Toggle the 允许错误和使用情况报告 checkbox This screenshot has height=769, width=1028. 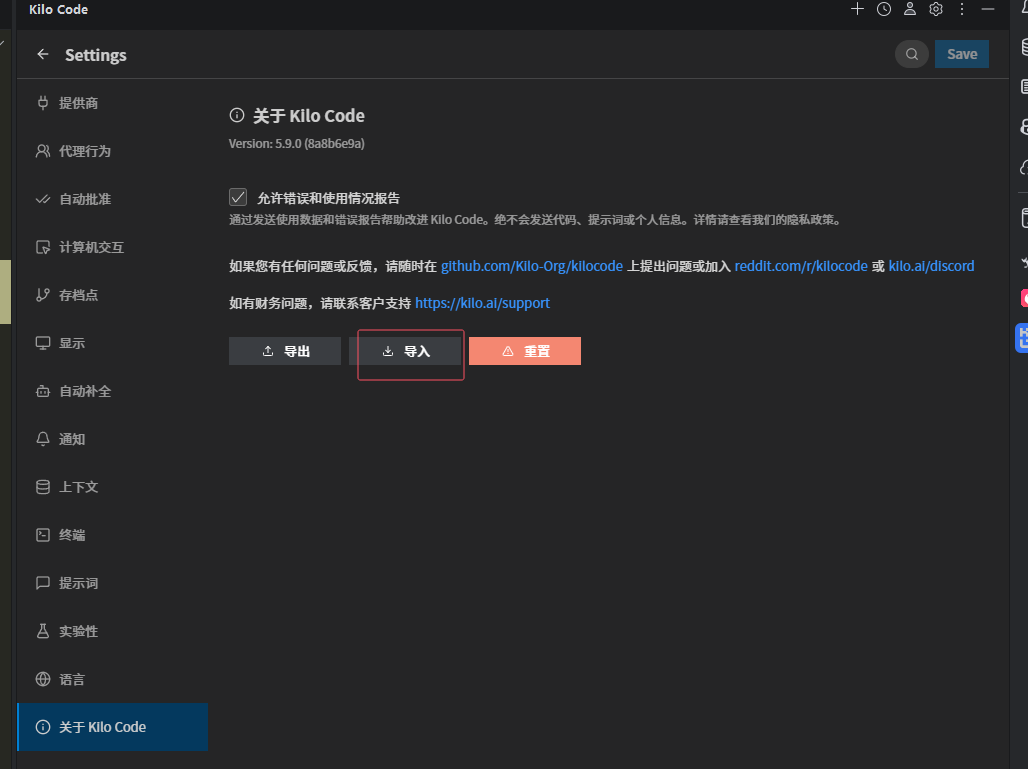click(238, 197)
